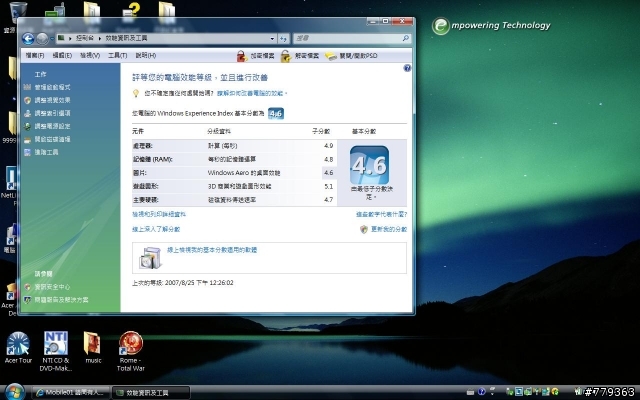This screenshot has width=640, height=400.
Task: Open the 檔案(F) menu
Action: click(35, 56)
